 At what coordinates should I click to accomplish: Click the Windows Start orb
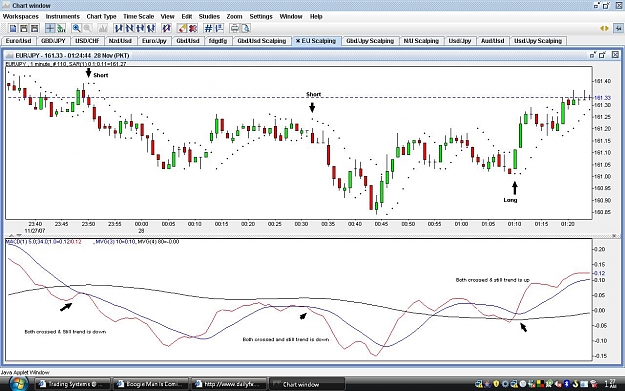[18, 384]
